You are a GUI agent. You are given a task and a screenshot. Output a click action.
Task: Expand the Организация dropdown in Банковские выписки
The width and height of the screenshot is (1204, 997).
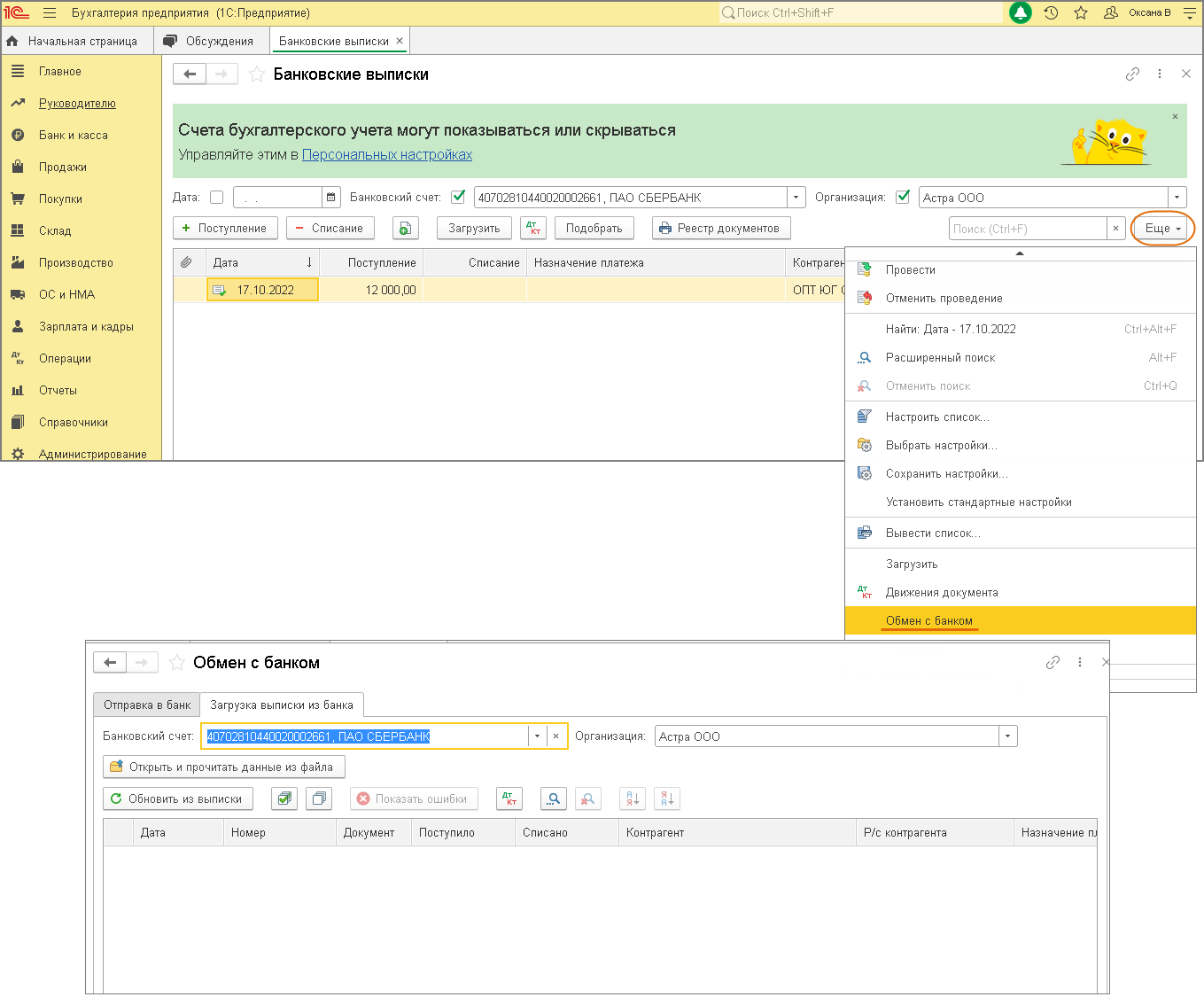(x=1177, y=198)
